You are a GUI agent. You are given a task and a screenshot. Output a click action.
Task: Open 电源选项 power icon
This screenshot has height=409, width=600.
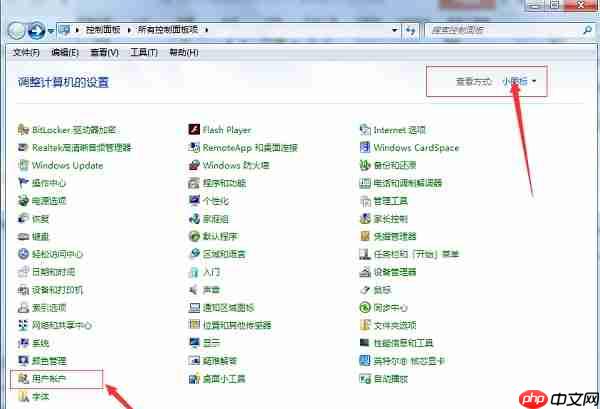(x=23, y=200)
